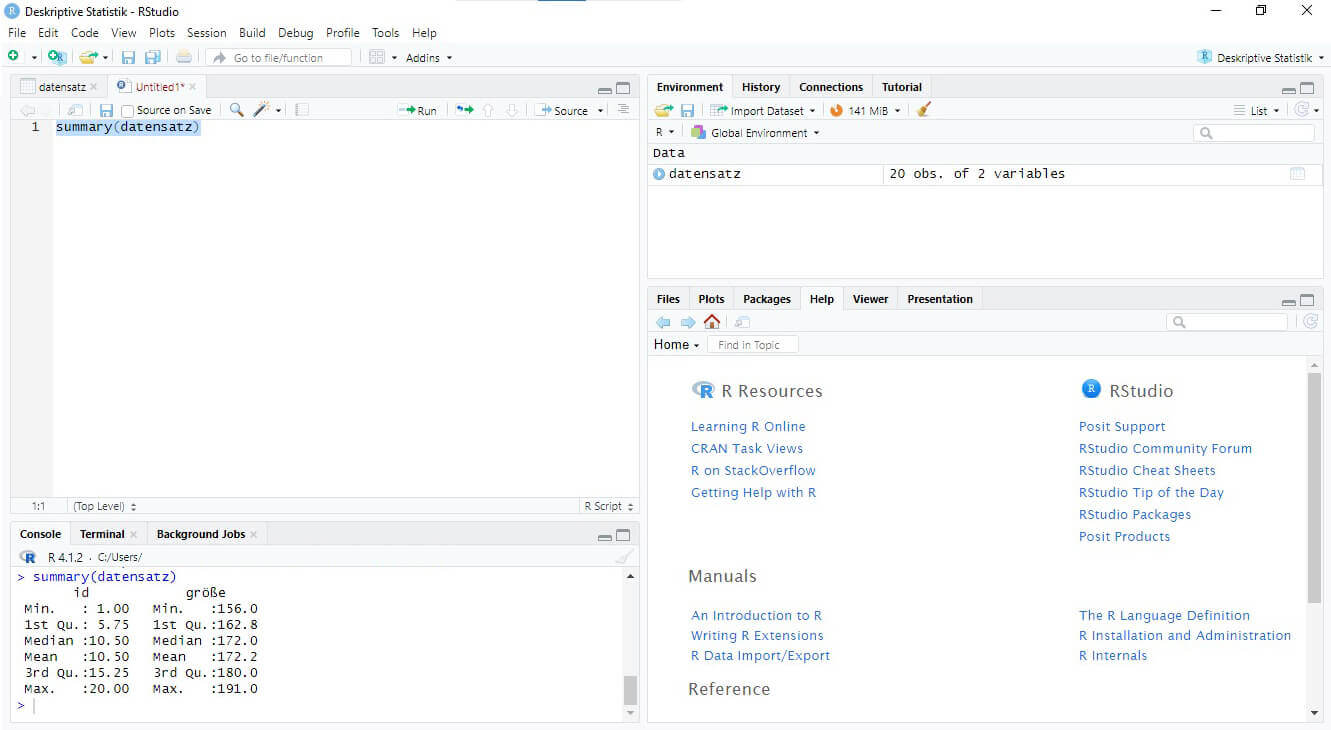Enable the Source on Save checkbox
The width and height of the screenshot is (1331, 730).
127,111
